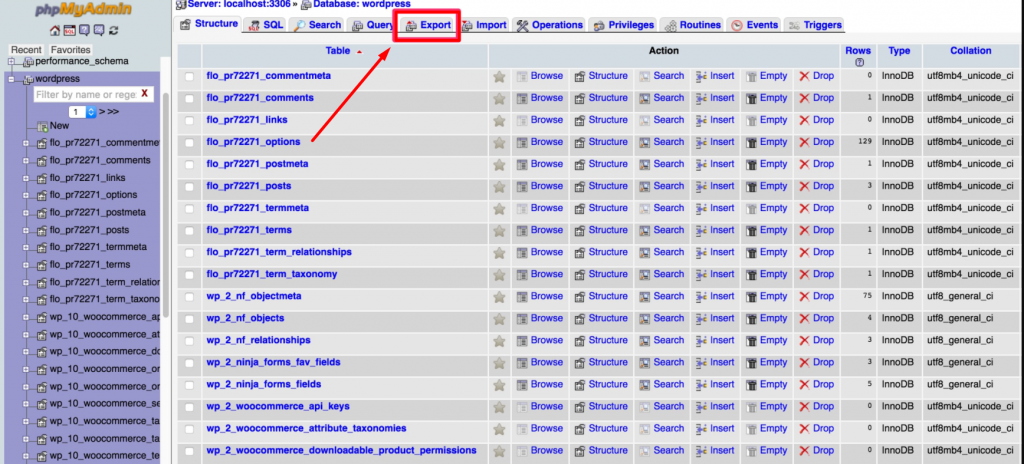Sort by the Table column header
Image resolution: width=1024 pixels, height=464 pixels.
(338, 50)
